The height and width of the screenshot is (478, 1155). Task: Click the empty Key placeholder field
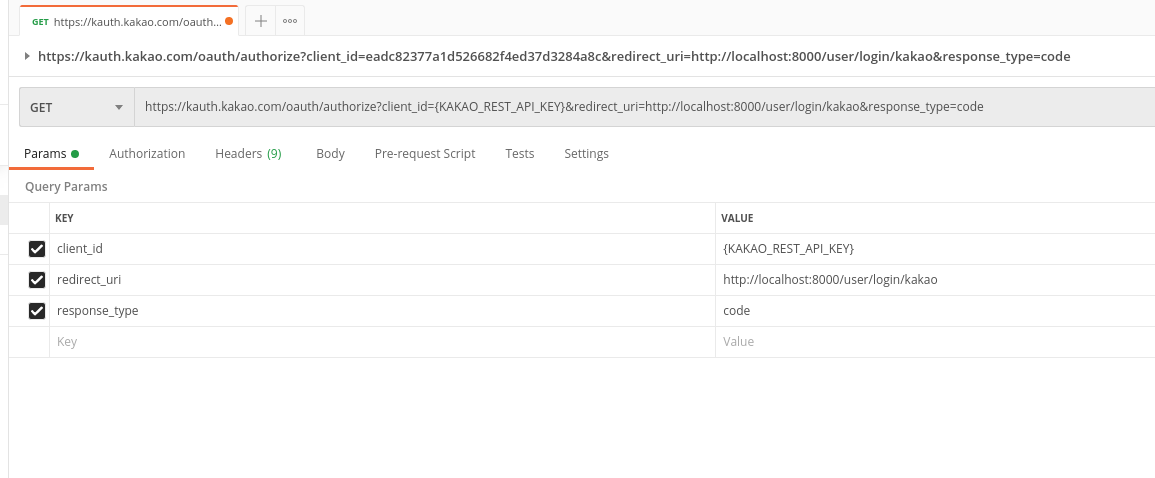click(382, 342)
